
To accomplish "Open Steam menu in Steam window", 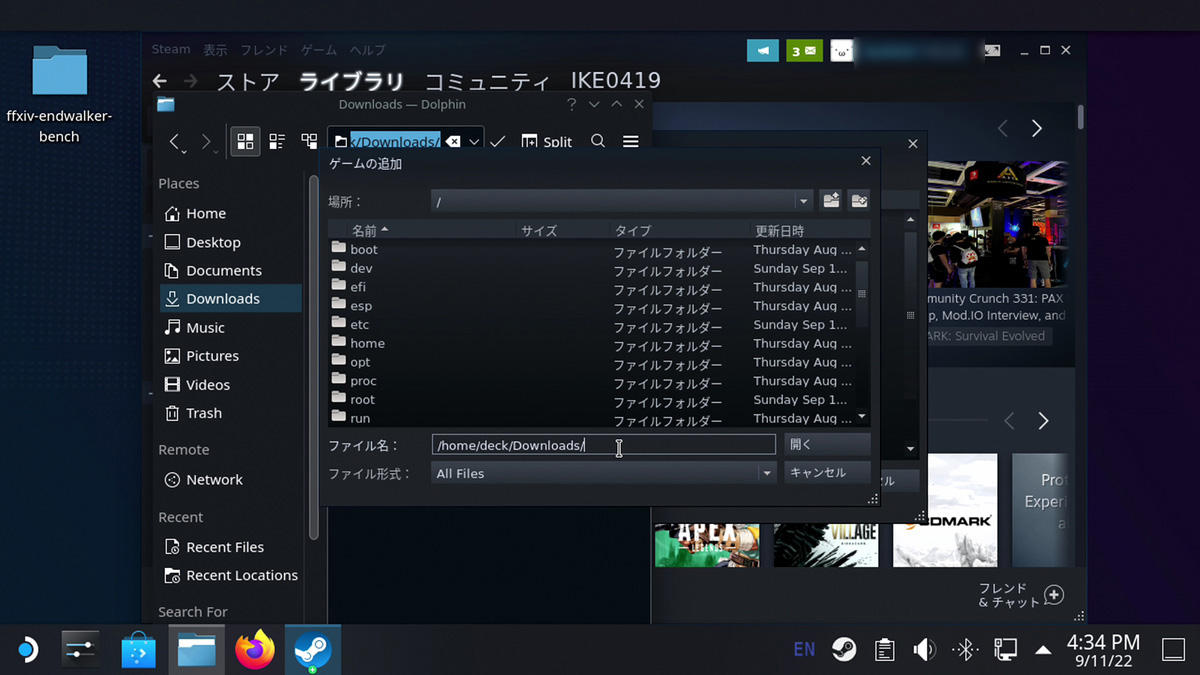I will coord(171,49).
